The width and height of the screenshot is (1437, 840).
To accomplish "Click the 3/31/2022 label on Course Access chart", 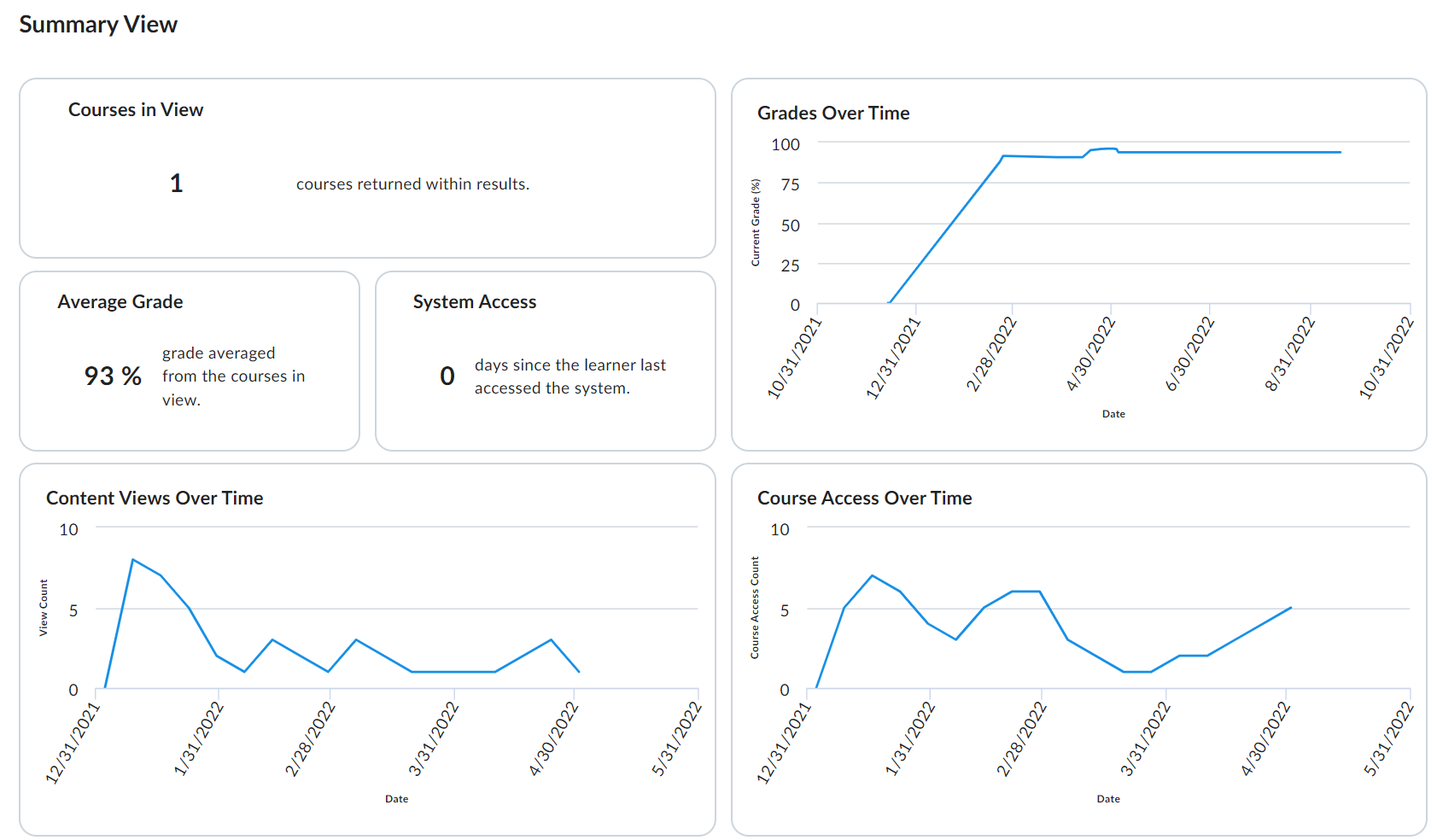I will tap(1145, 738).
